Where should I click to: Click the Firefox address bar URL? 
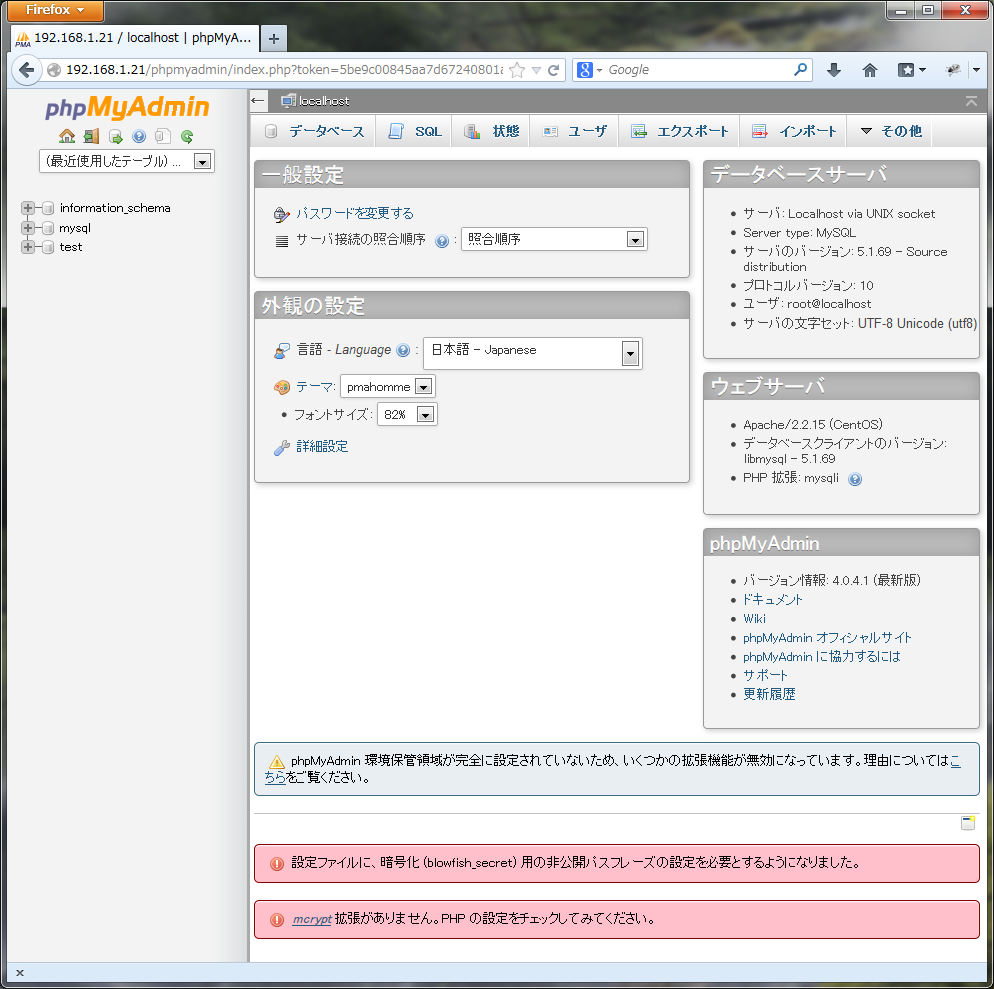(x=285, y=70)
